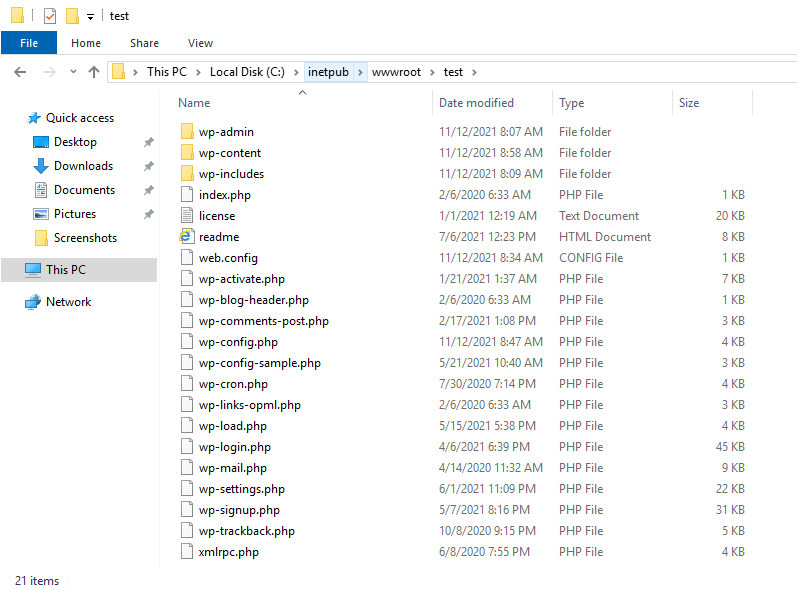797x589 pixels.
Task: Select Local Disk (C:) in the breadcrumb
Action: point(247,72)
